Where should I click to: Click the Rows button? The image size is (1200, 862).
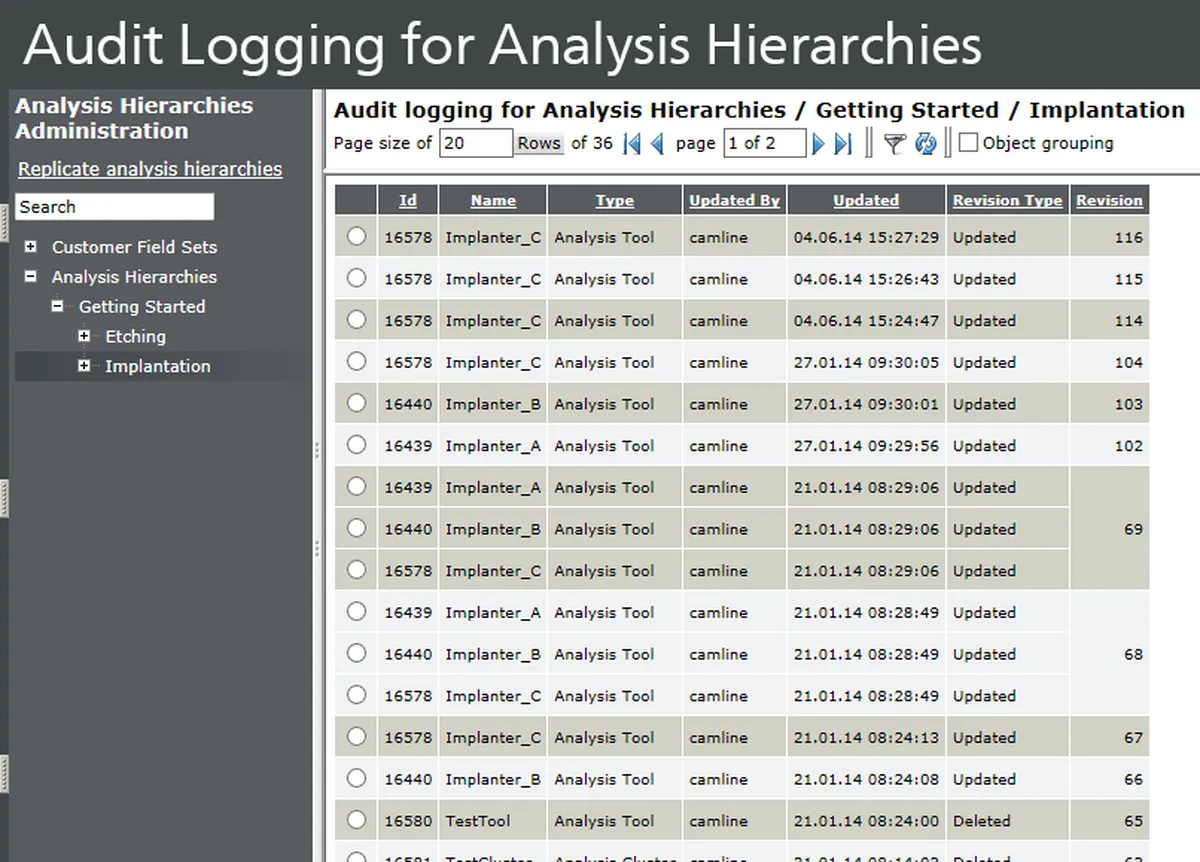538,143
